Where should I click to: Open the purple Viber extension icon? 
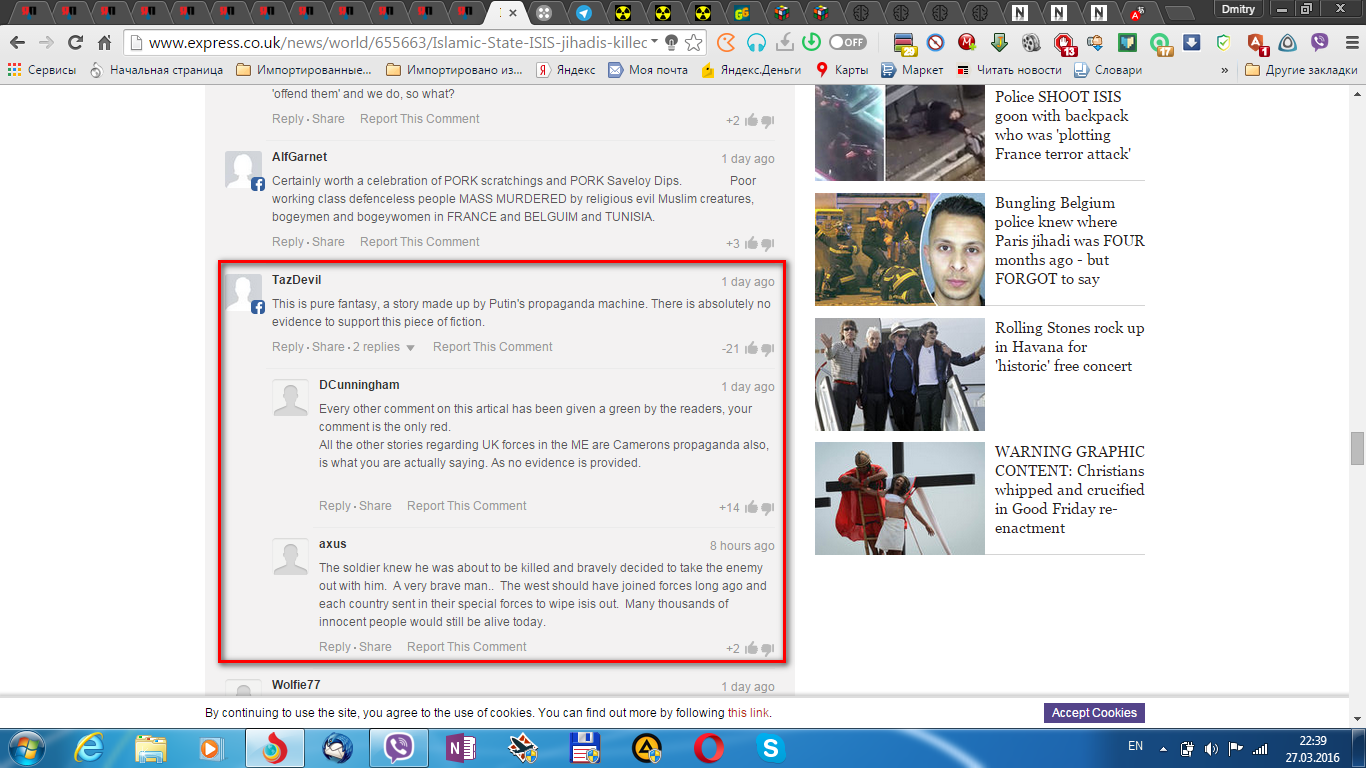point(1319,43)
